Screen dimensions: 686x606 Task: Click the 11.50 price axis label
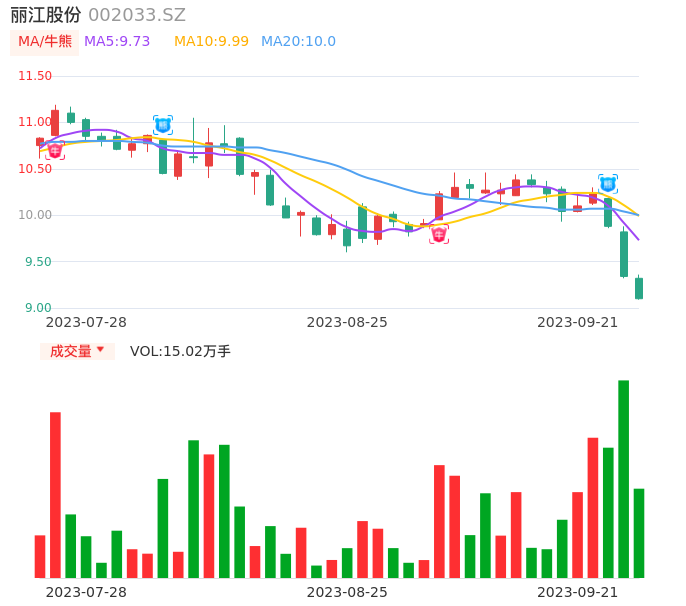pyautogui.click(x=35, y=76)
